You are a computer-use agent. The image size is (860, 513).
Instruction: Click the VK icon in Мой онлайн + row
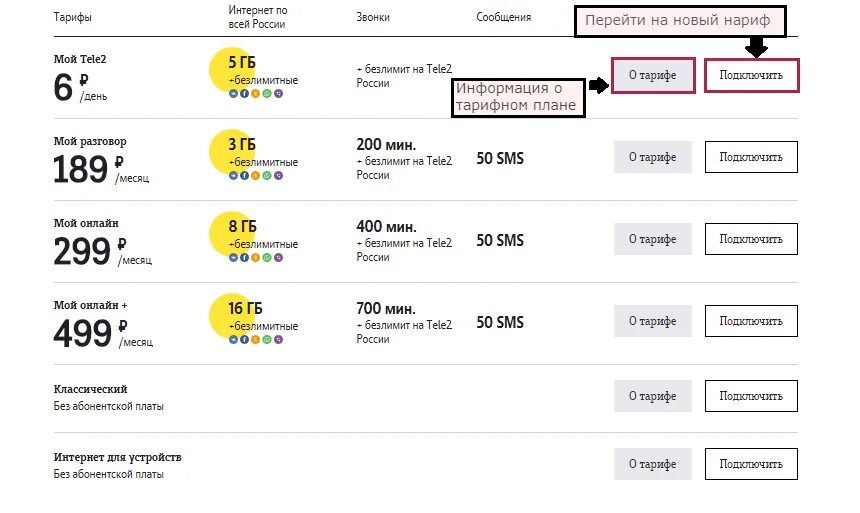(233, 340)
